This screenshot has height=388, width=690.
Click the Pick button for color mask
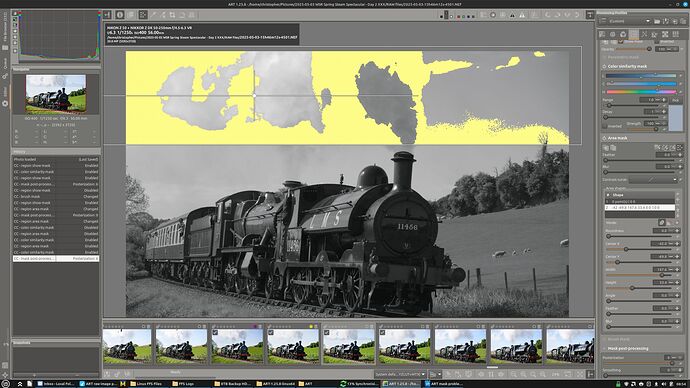(x=675, y=100)
